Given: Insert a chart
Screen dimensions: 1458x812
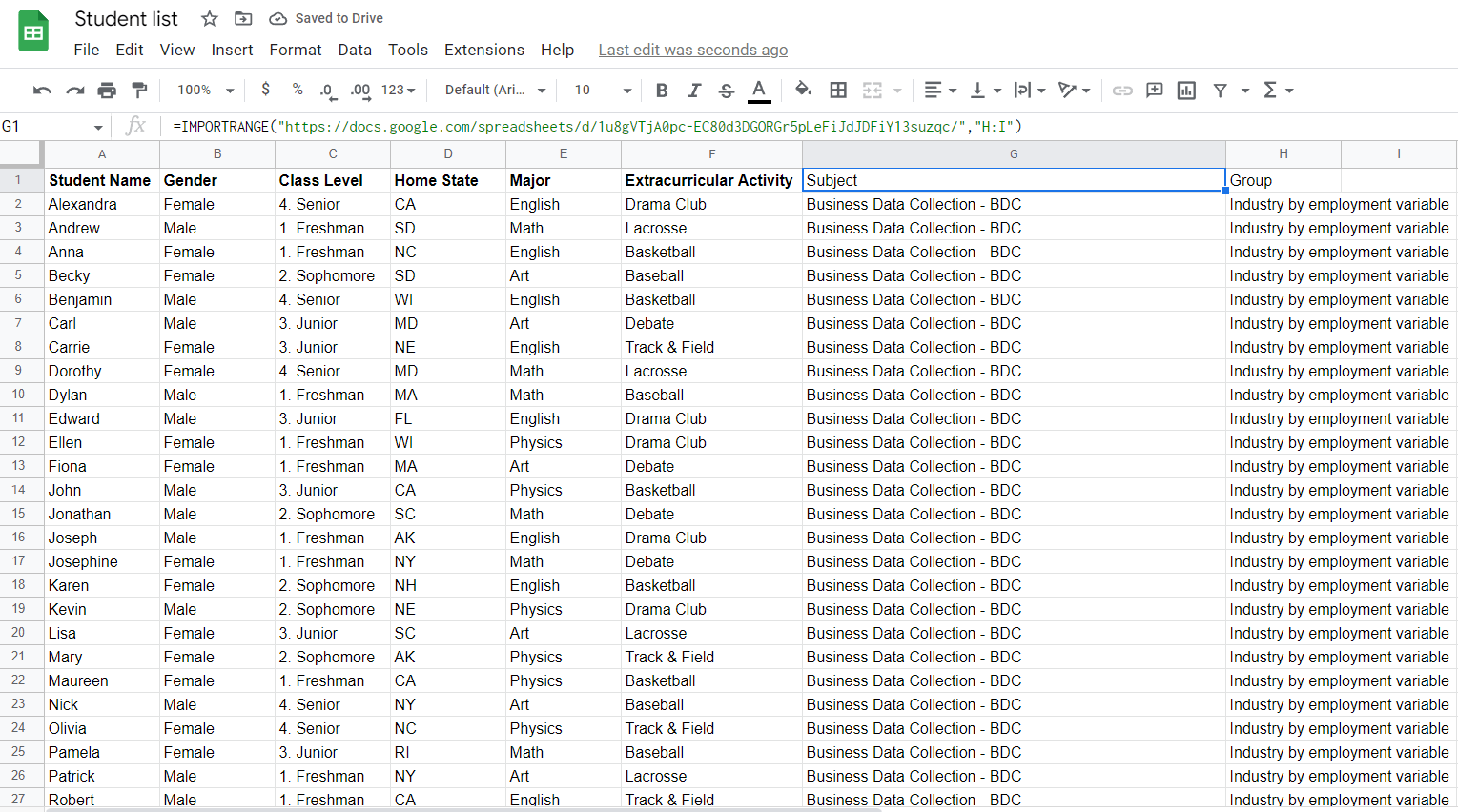Looking at the screenshot, I should pos(1185,90).
